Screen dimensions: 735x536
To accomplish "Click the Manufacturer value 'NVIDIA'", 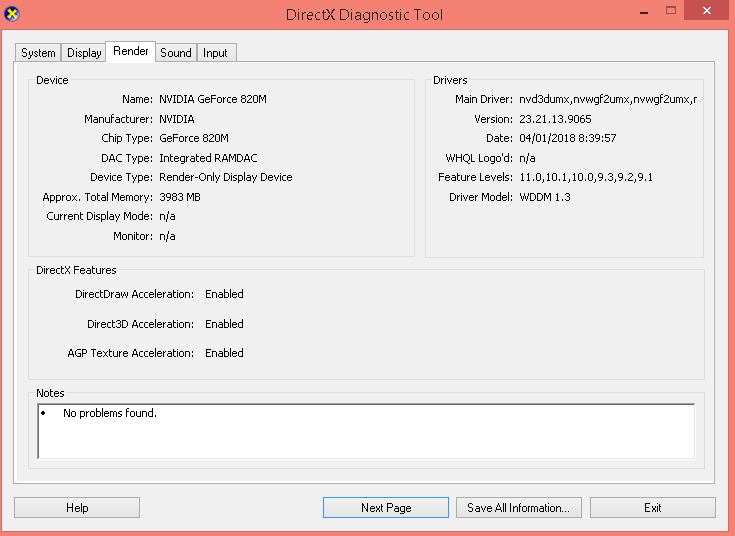I will click(177, 119).
